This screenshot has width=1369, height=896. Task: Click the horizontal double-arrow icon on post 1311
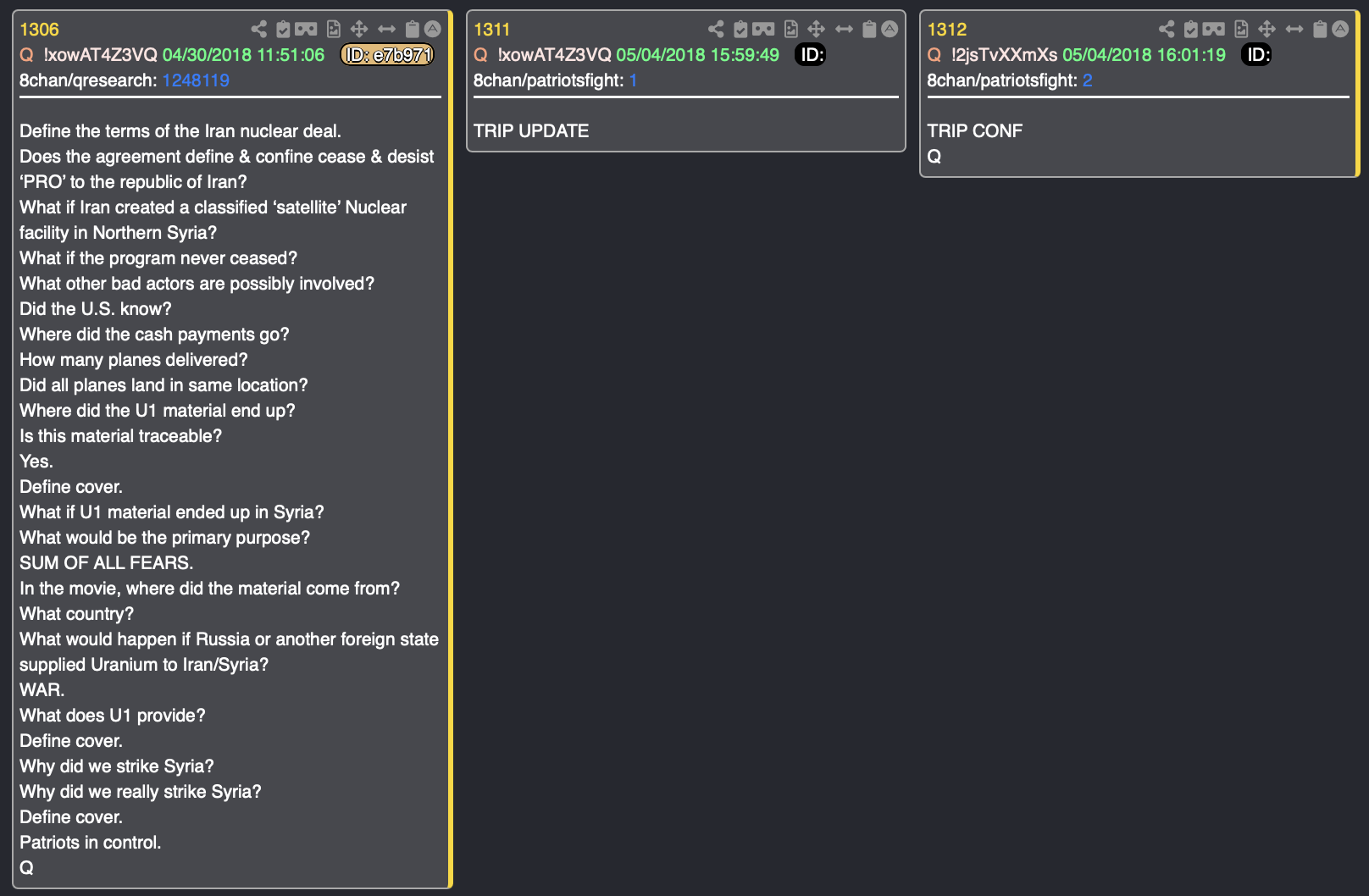844,29
